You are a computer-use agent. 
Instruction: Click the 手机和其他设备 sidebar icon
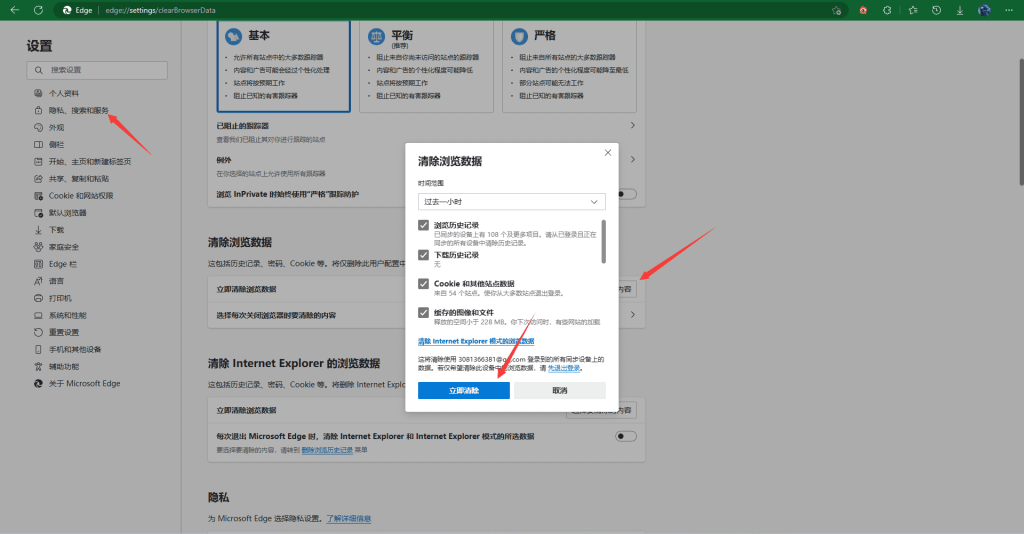click(x=39, y=349)
